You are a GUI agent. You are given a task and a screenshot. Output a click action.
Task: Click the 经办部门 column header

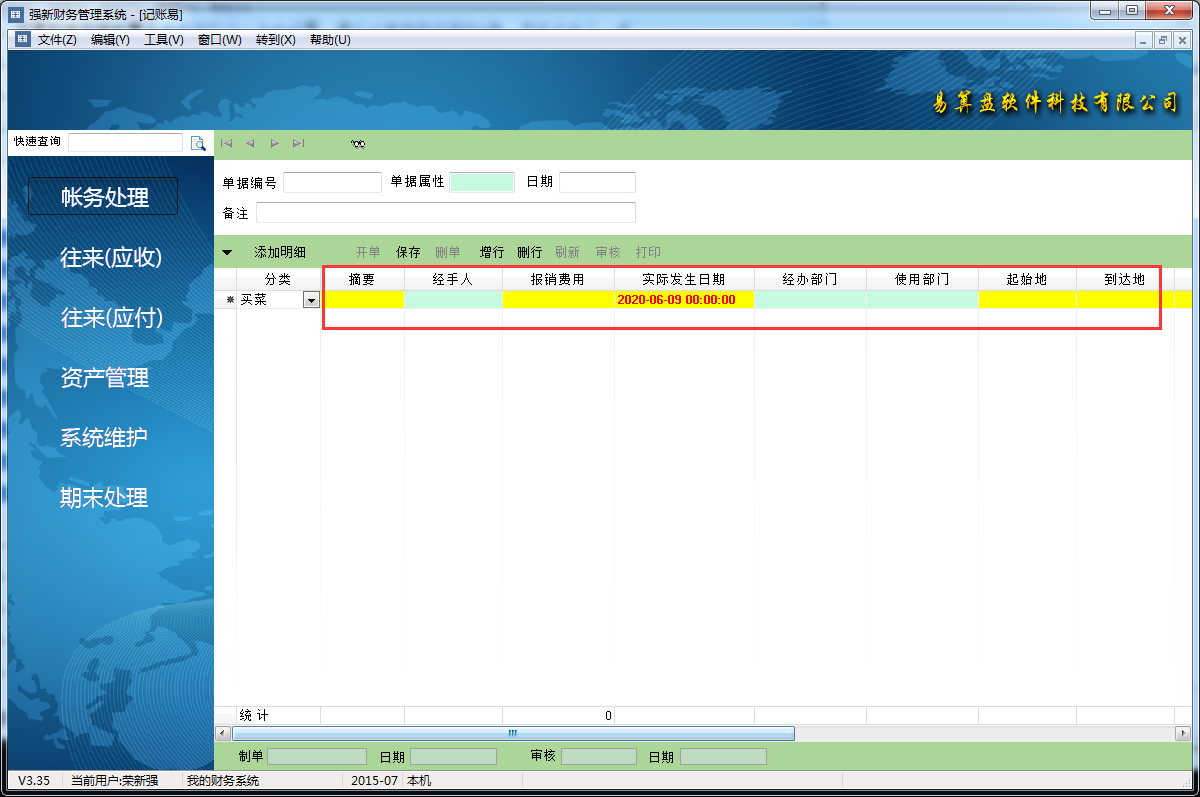click(x=810, y=279)
